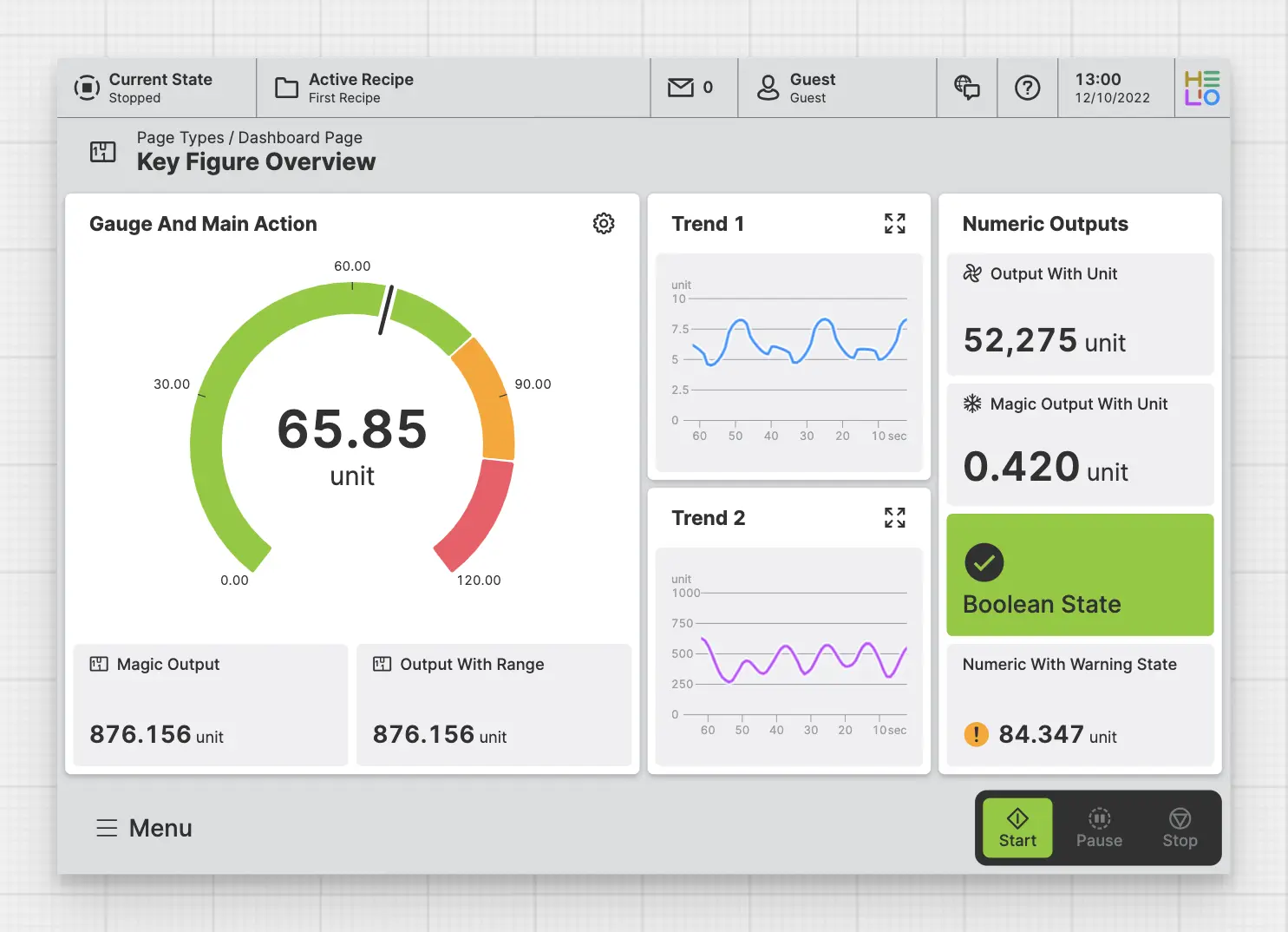Image resolution: width=1288 pixels, height=932 pixels.
Task: Open gauge settings gear icon
Action: tap(604, 224)
